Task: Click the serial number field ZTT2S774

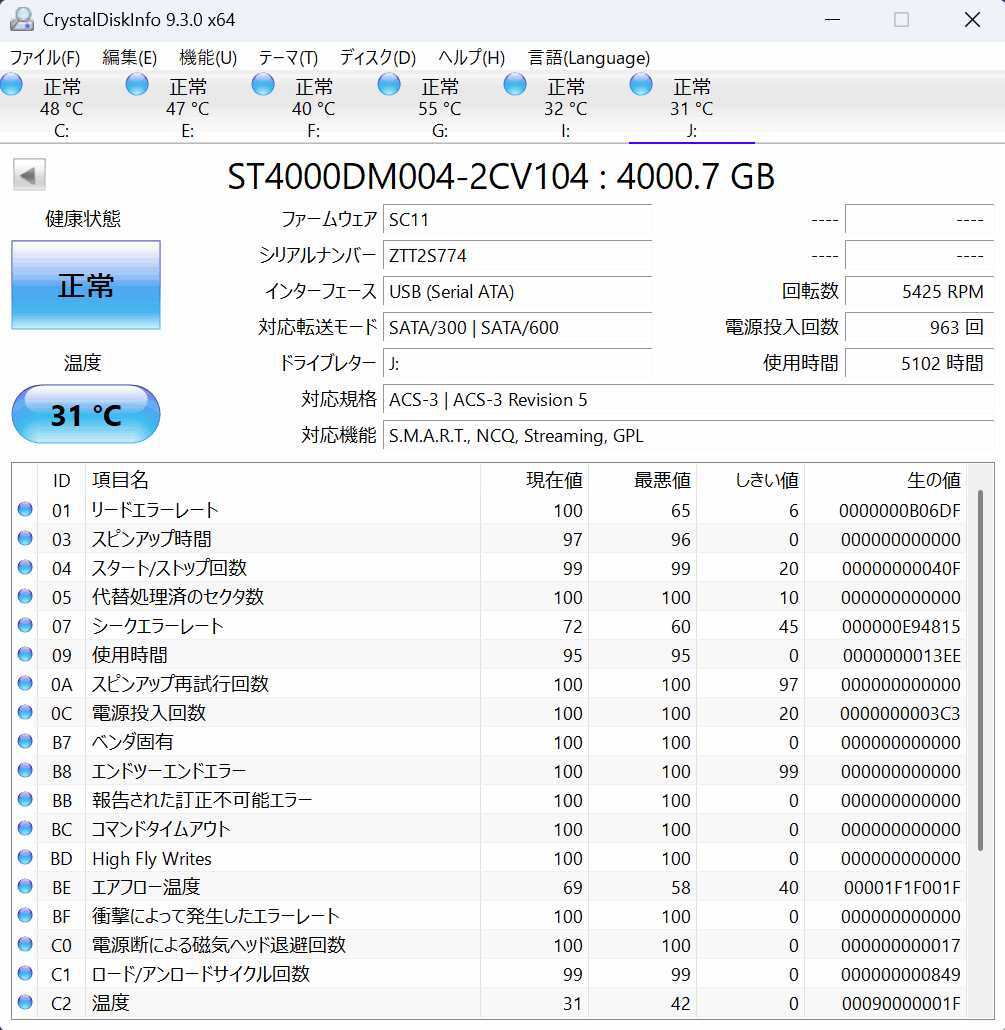Action: point(518,256)
